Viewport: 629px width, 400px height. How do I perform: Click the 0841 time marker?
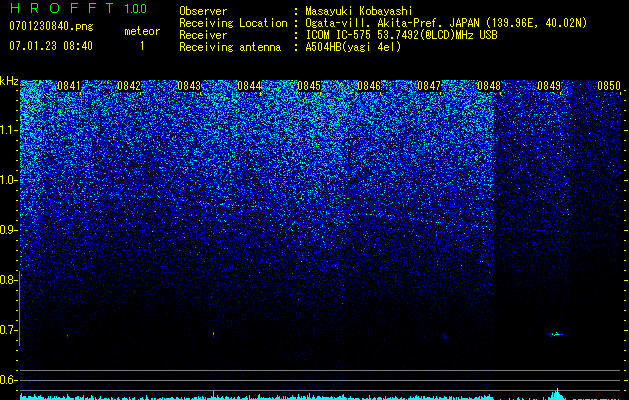click(69, 86)
